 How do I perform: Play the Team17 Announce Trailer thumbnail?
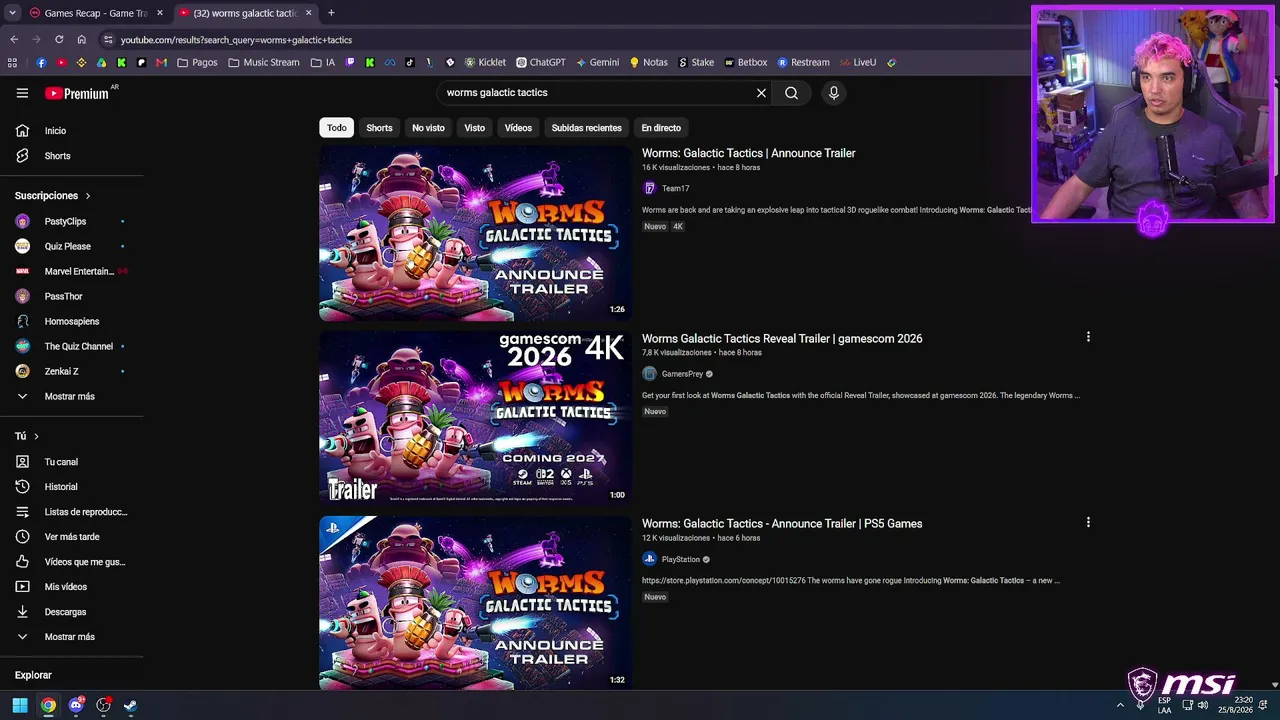(475, 233)
